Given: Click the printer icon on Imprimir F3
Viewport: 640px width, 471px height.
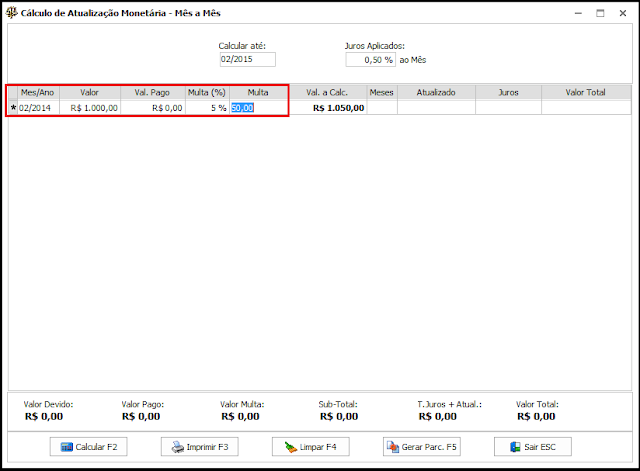Looking at the screenshot, I should coord(178,447).
